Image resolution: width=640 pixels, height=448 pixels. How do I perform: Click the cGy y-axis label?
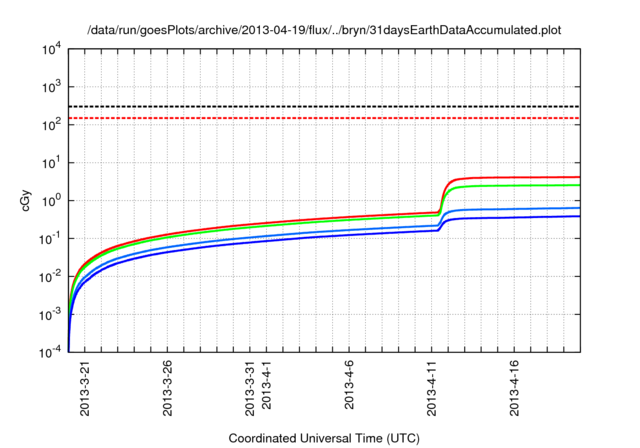coord(26,200)
